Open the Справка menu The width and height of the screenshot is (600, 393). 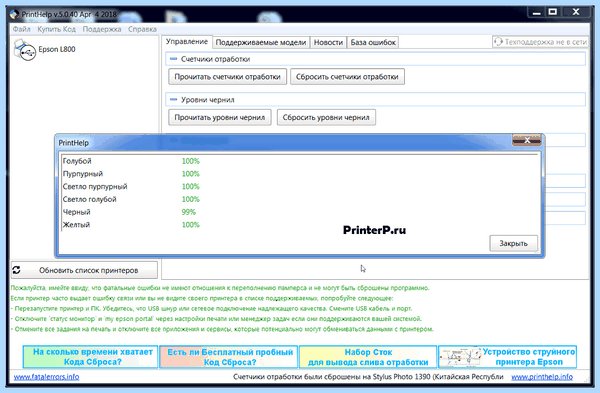(x=142, y=29)
